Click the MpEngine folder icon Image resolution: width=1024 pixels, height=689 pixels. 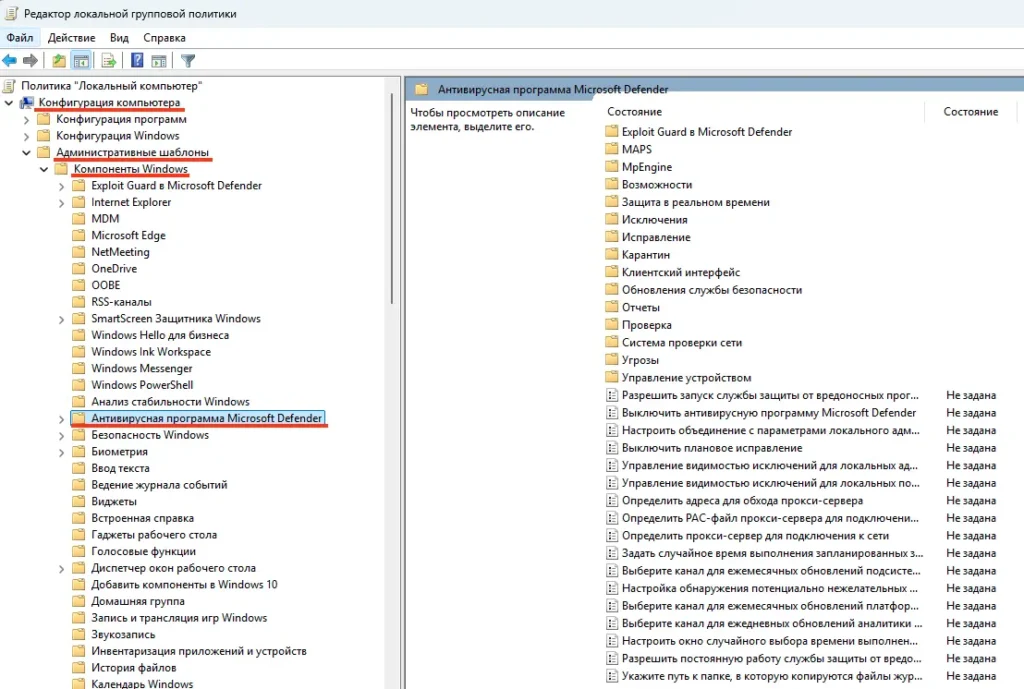(x=612, y=167)
